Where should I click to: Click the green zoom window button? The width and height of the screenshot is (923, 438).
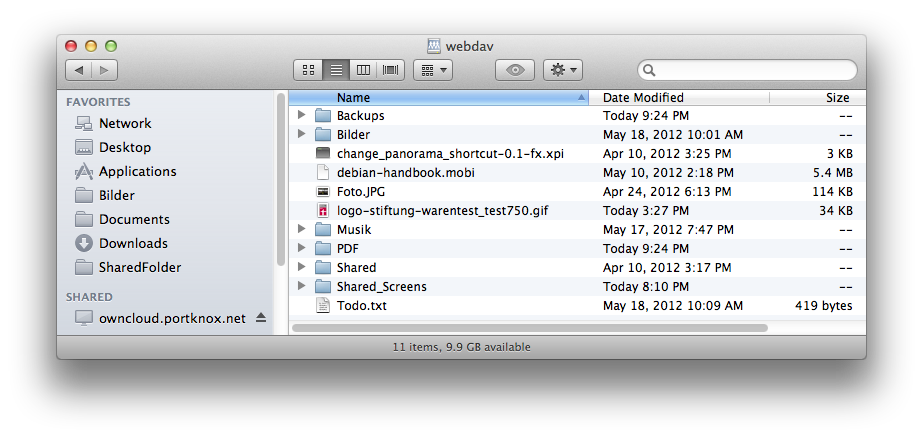tap(111, 46)
